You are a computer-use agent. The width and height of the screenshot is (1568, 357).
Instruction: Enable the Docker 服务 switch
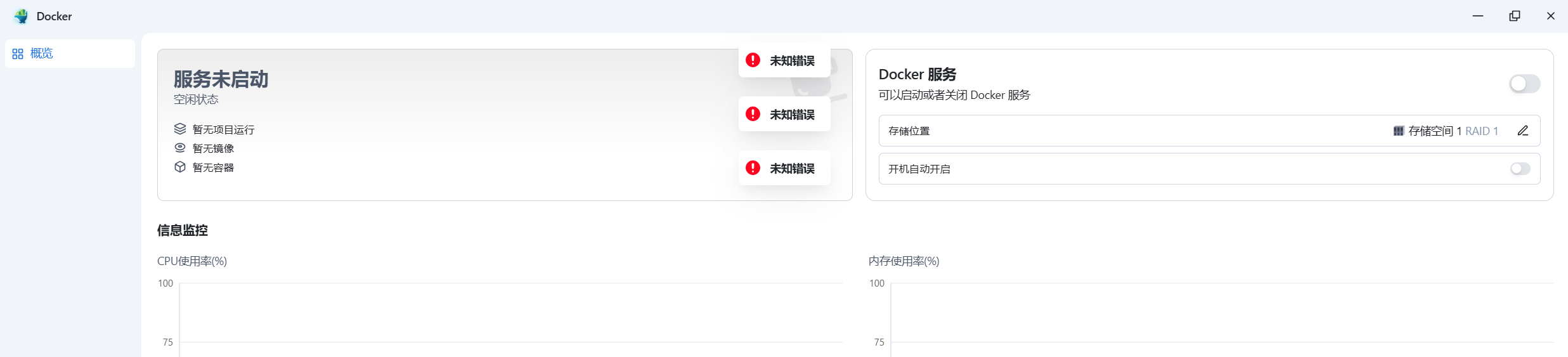point(1524,84)
